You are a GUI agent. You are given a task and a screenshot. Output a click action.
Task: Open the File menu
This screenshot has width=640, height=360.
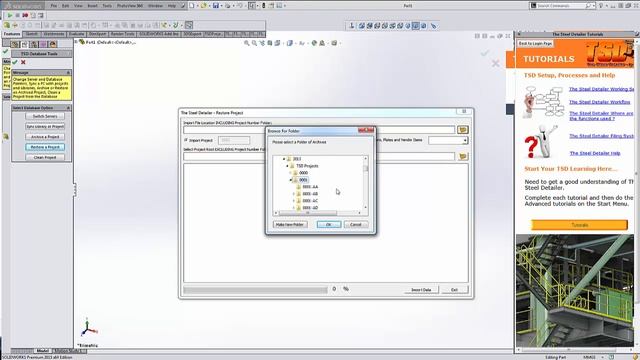click(x=53, y=6)
